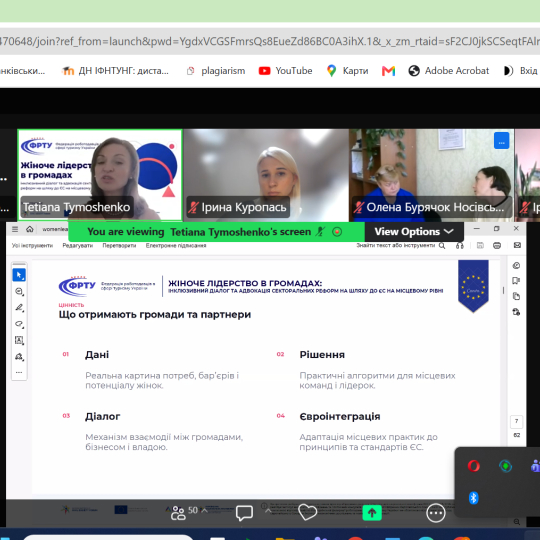Select the arrow selection tool in PDF sidebar

19,275
